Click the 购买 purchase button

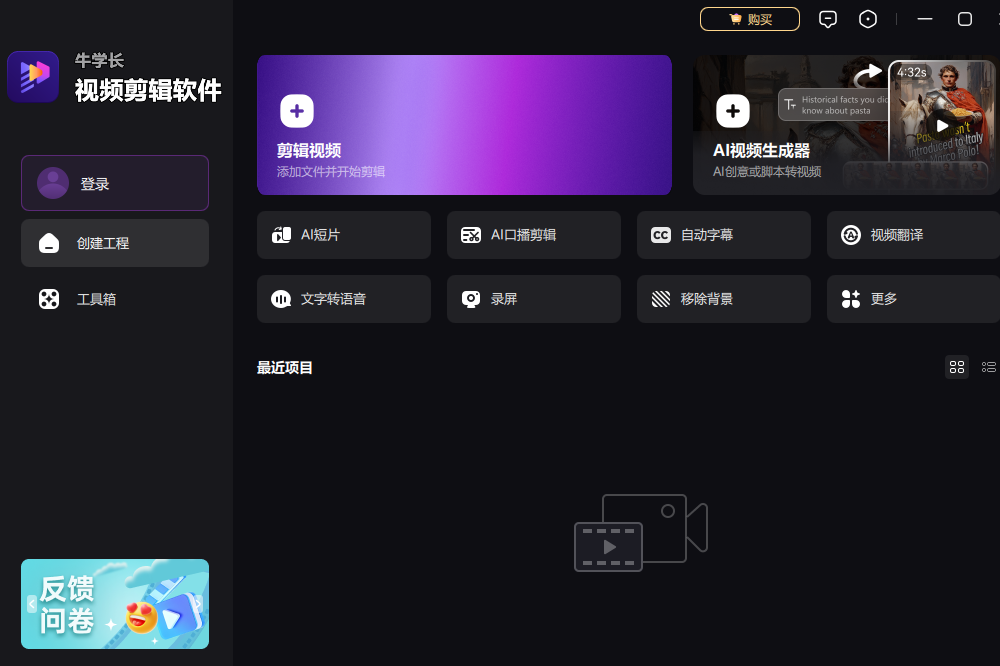[x=749, y=19]
